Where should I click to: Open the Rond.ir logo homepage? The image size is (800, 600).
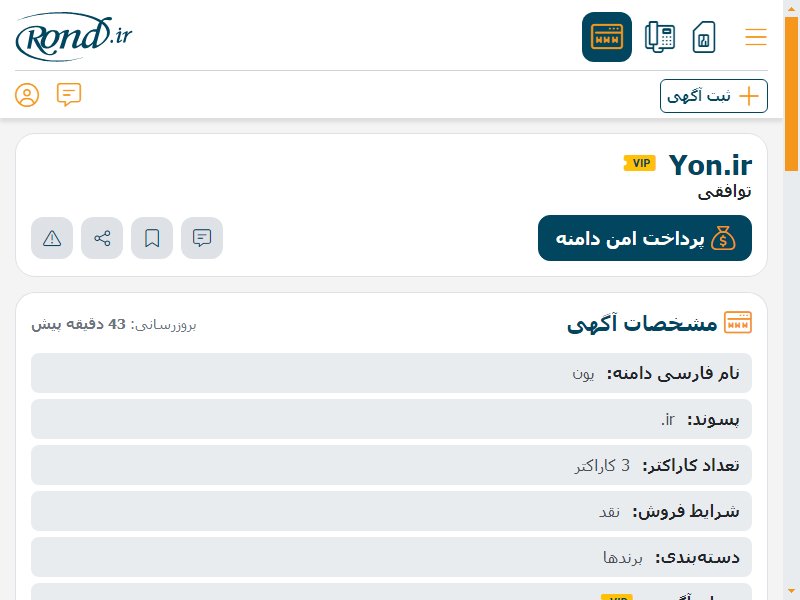point(73,37)
